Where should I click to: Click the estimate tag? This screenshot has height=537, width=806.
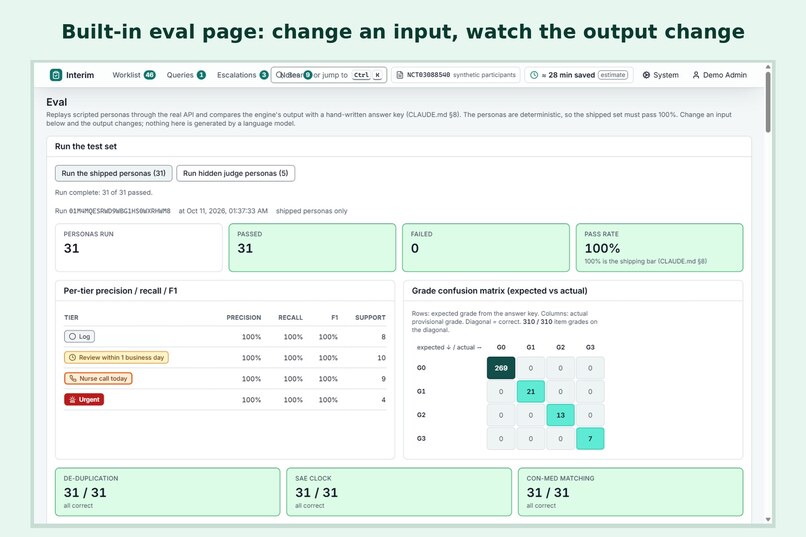pos(613,75)
